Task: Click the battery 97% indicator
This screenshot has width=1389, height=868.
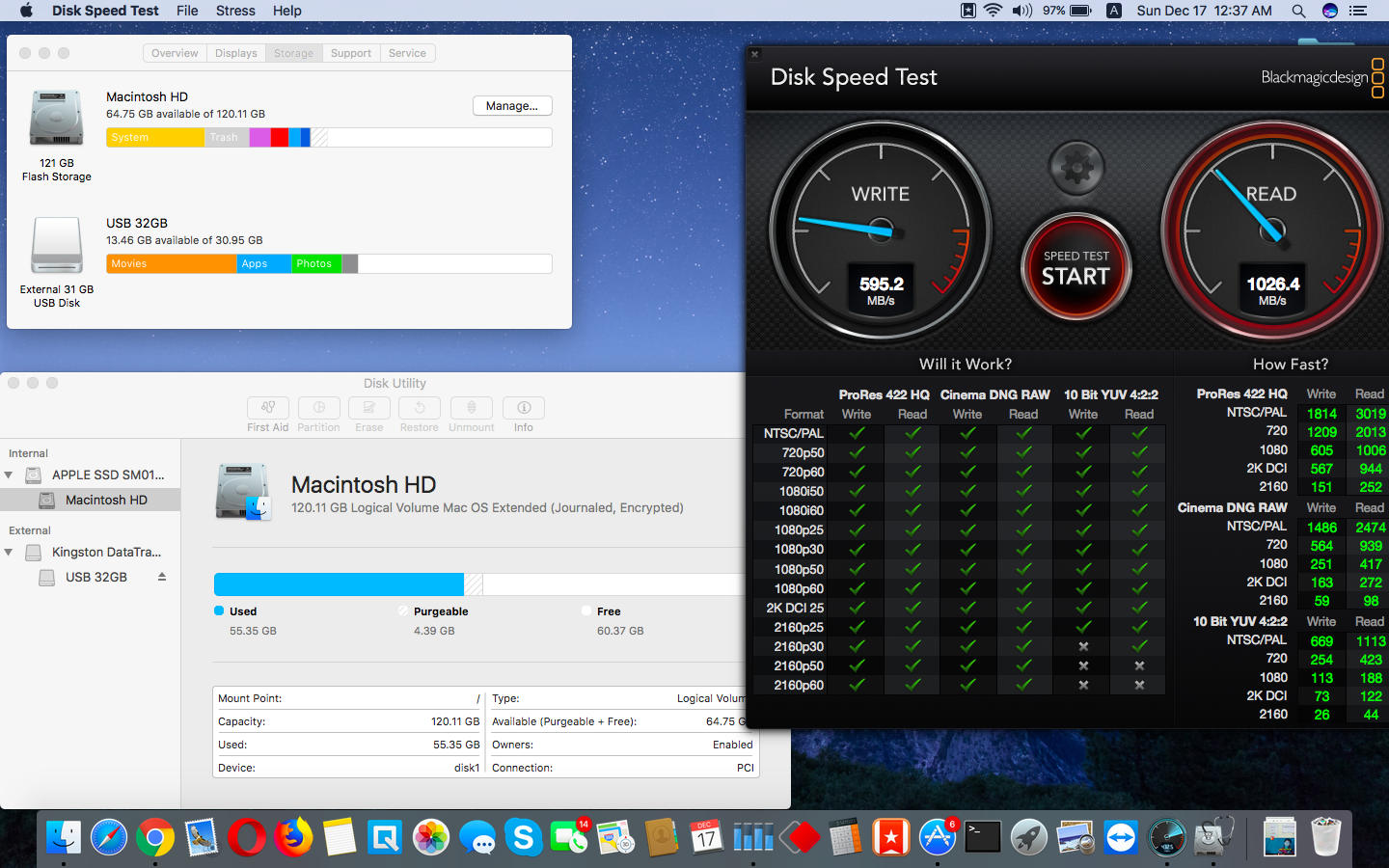Action: (1066, 11)
